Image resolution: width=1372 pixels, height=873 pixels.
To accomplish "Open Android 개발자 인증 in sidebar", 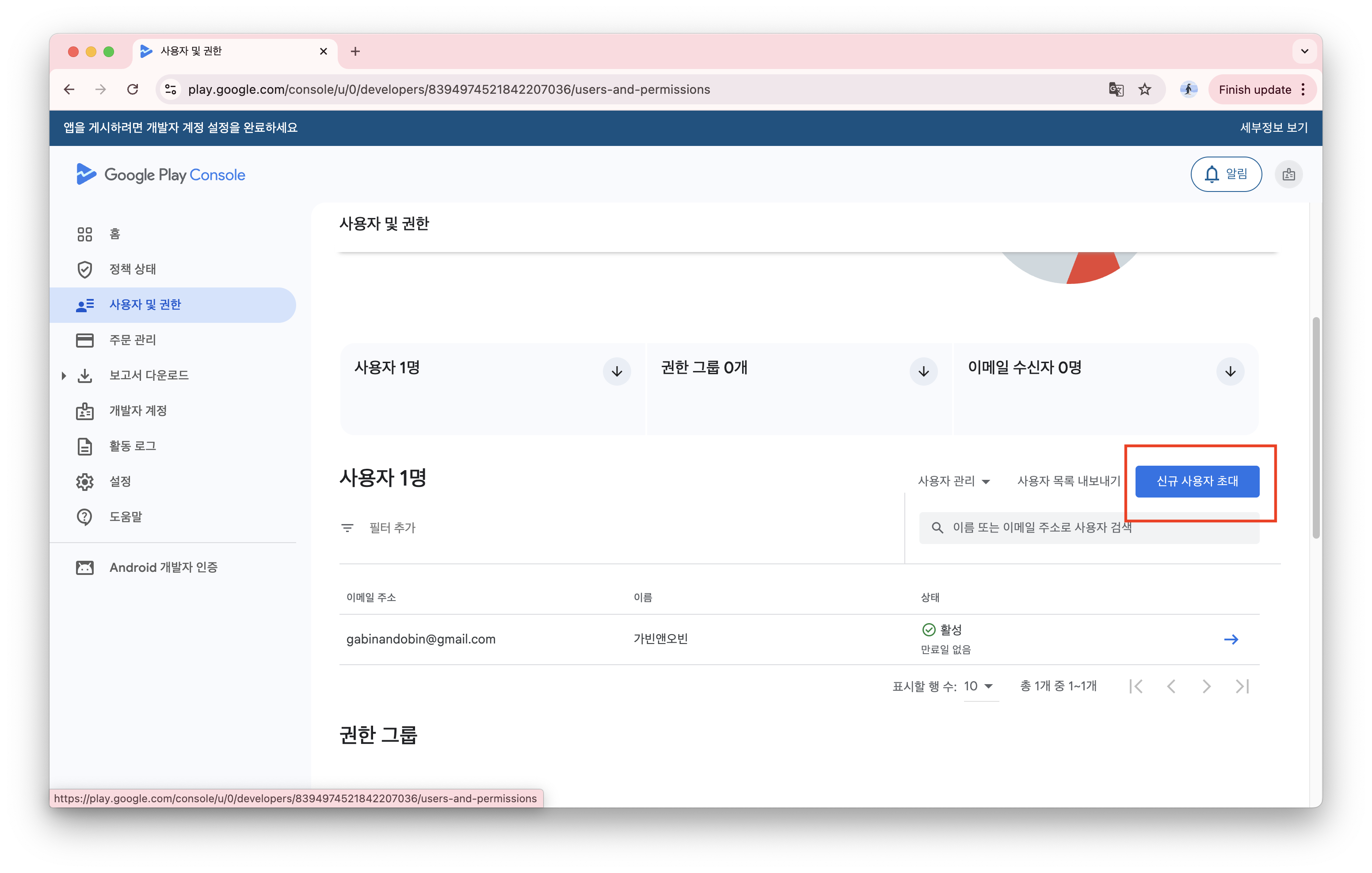I will click(x=163, y=567).
